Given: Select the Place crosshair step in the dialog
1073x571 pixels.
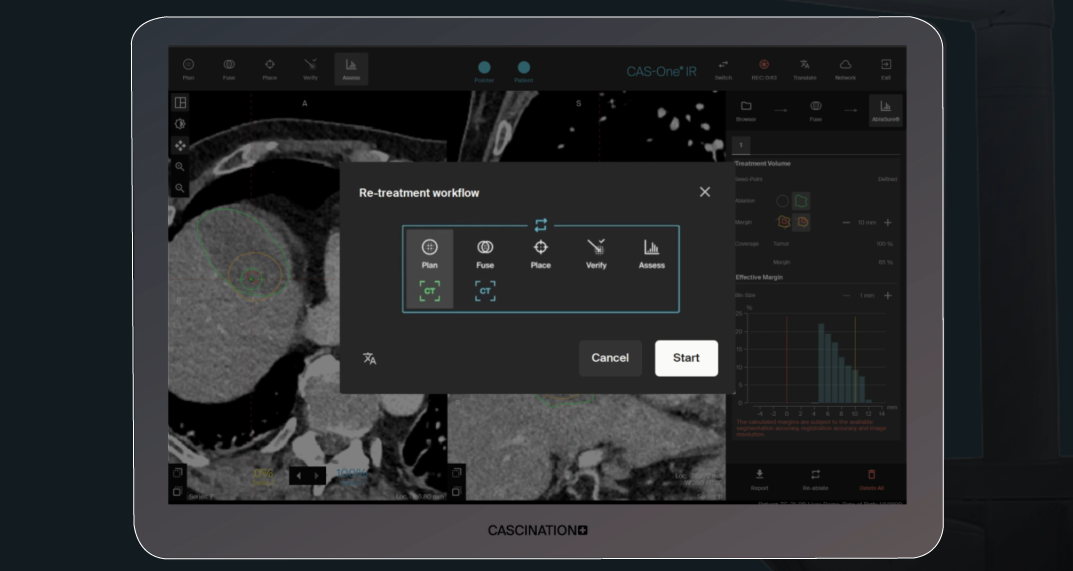Looking at the screenshot, I should (540, 254).
